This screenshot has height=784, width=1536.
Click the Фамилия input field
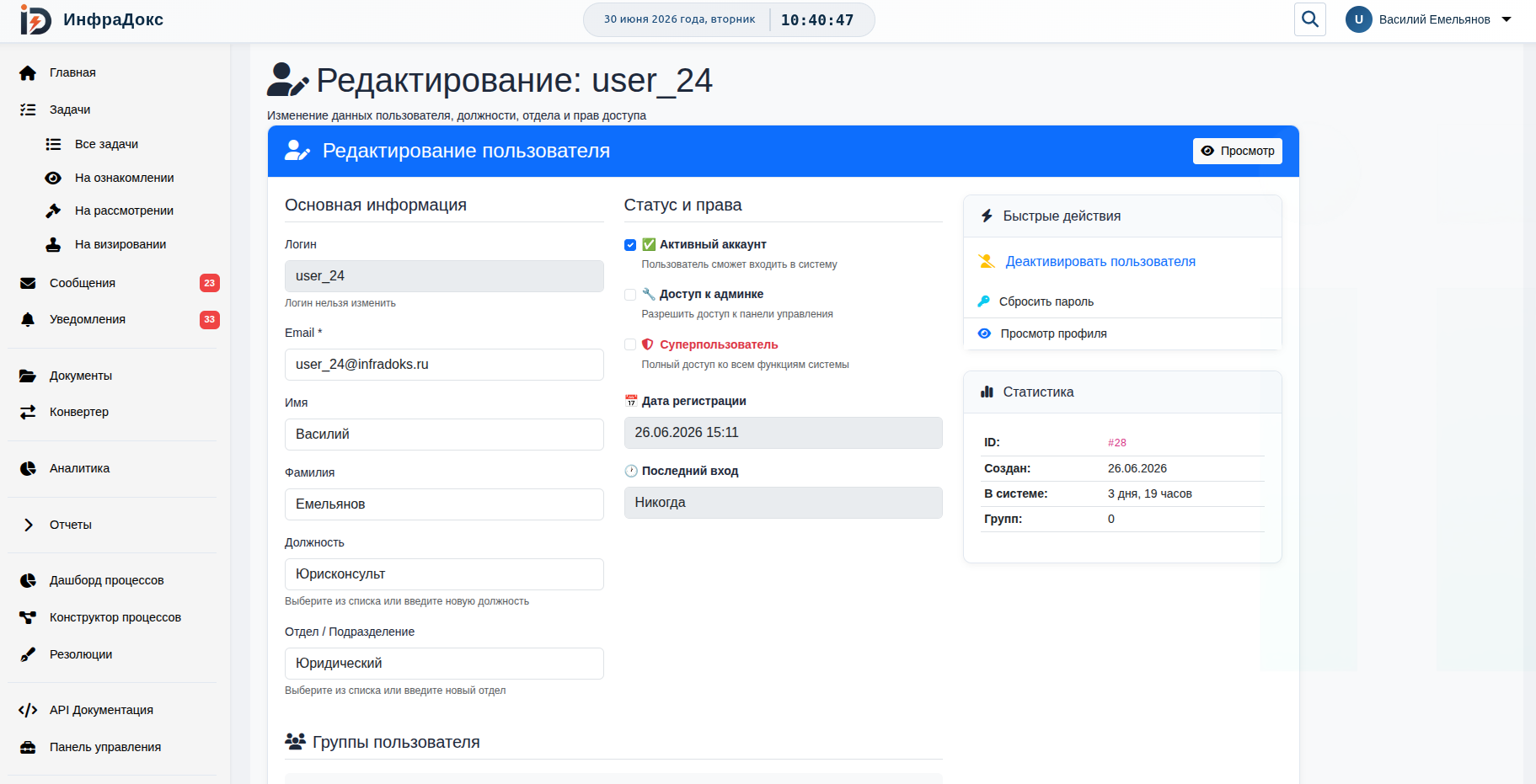point(444,504)
